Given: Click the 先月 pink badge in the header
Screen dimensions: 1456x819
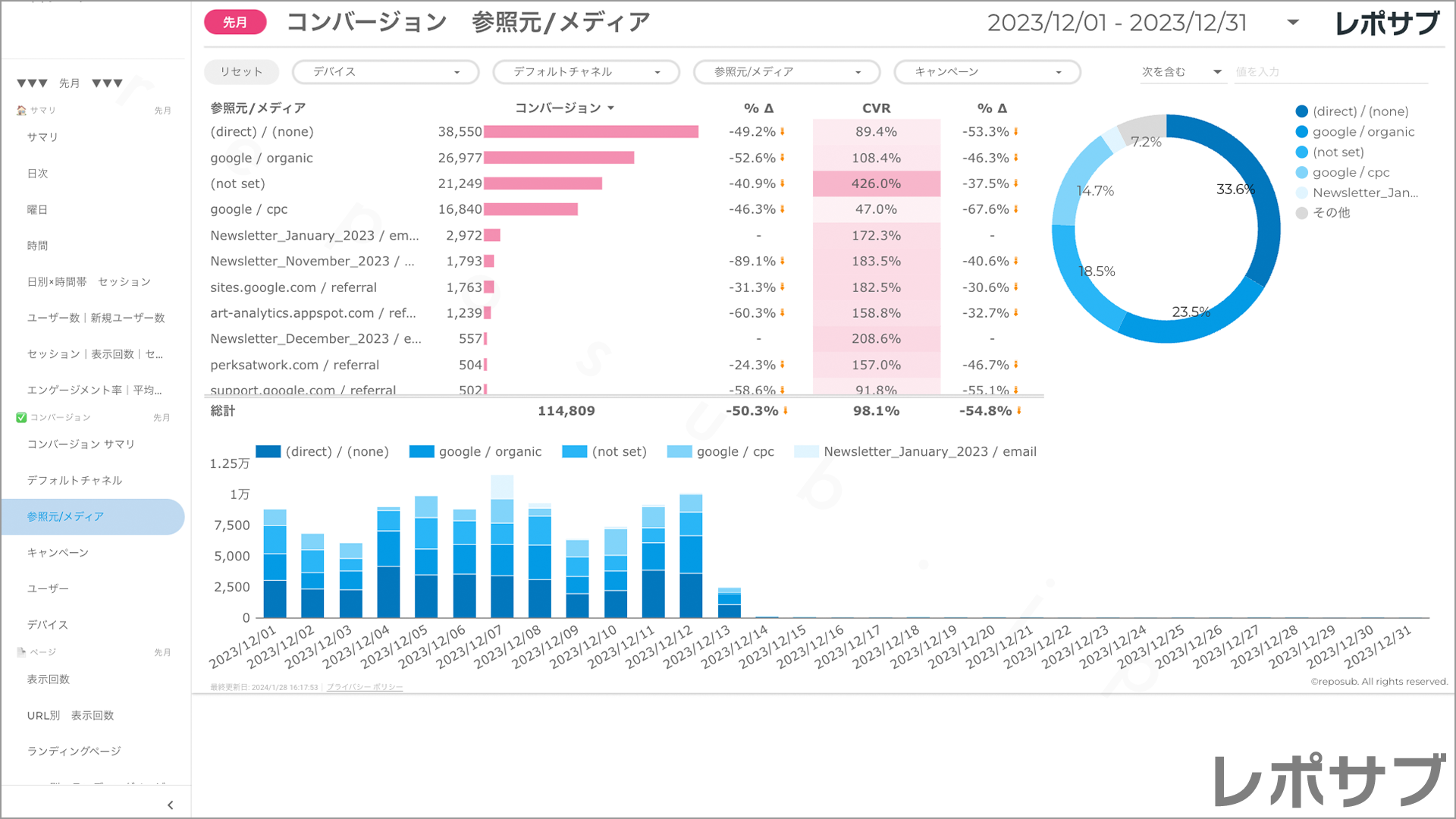Looking at the screenshot, I should click(235, 23).
